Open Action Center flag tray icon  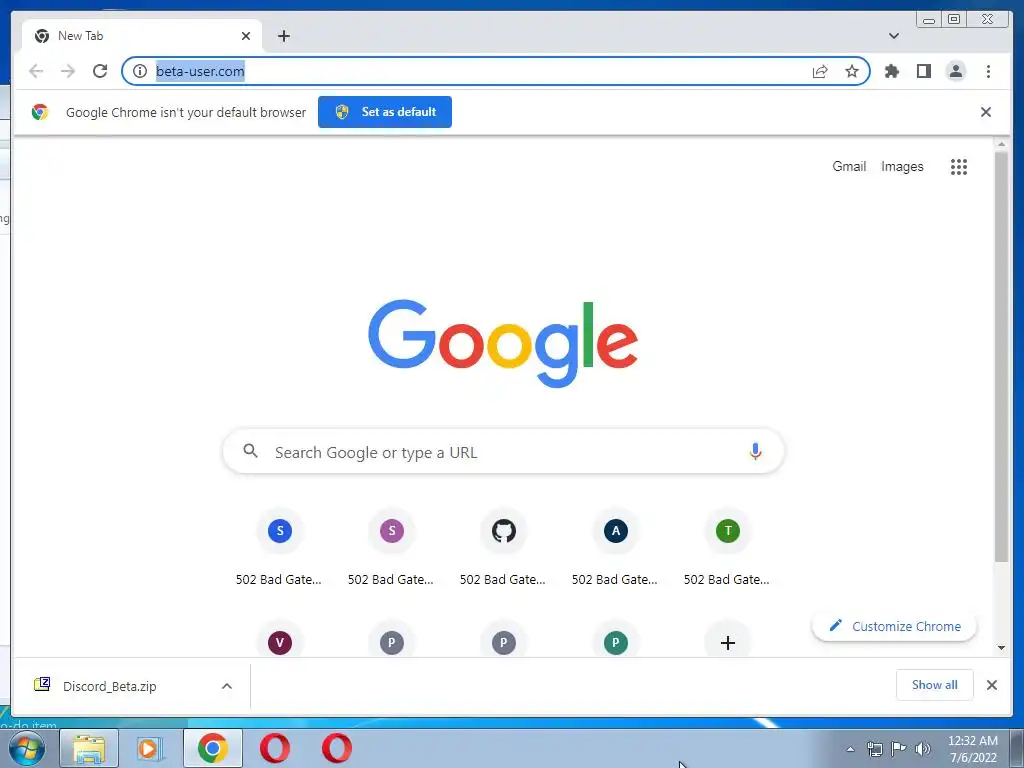point(899,748)
